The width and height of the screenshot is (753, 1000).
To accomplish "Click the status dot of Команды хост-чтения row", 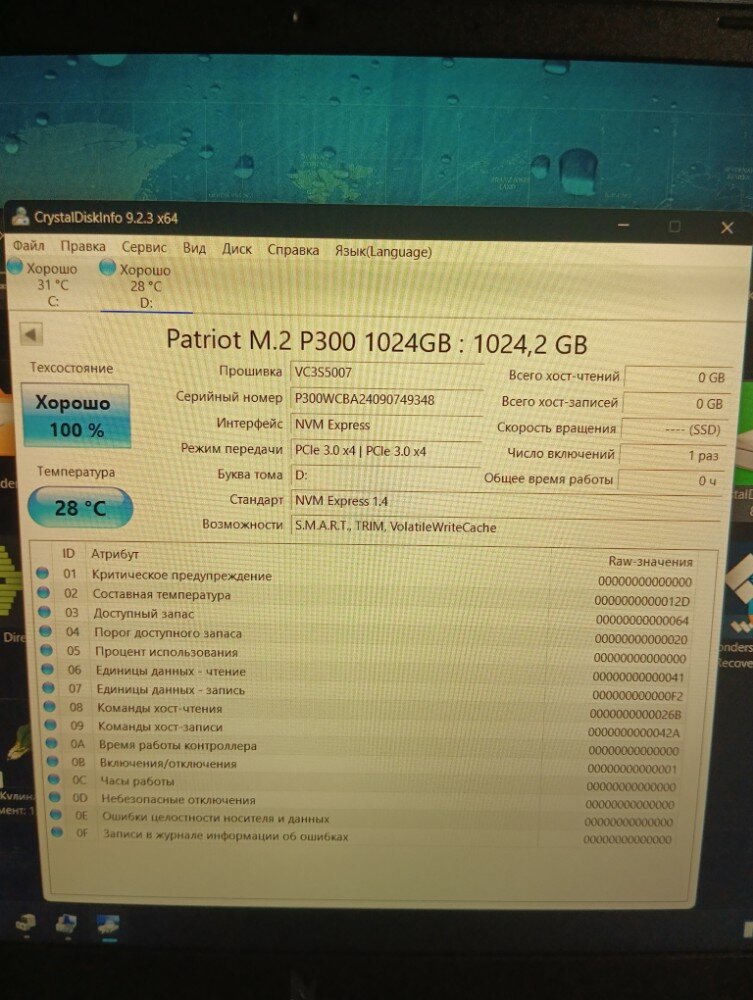I will click(50, 707).
